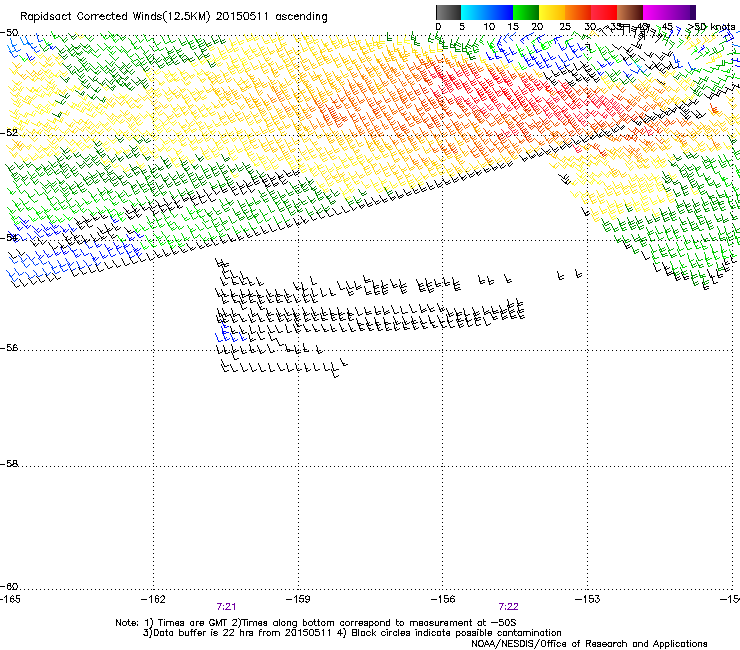Click the cyan 5-10 knots legend swatch
Viewport: 740px width, 650px height.
(474, 12)
